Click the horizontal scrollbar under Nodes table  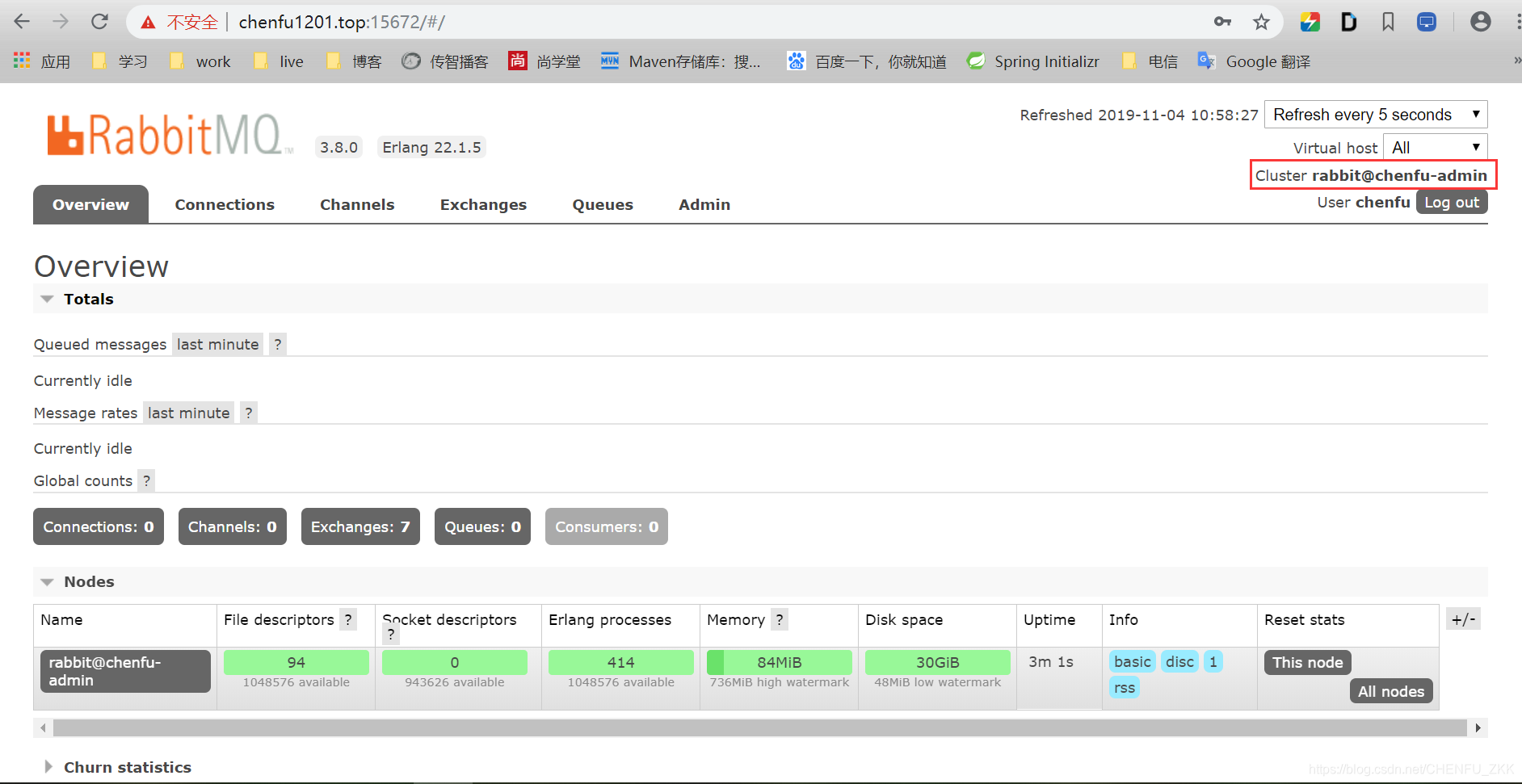click(x=759, y=728)
